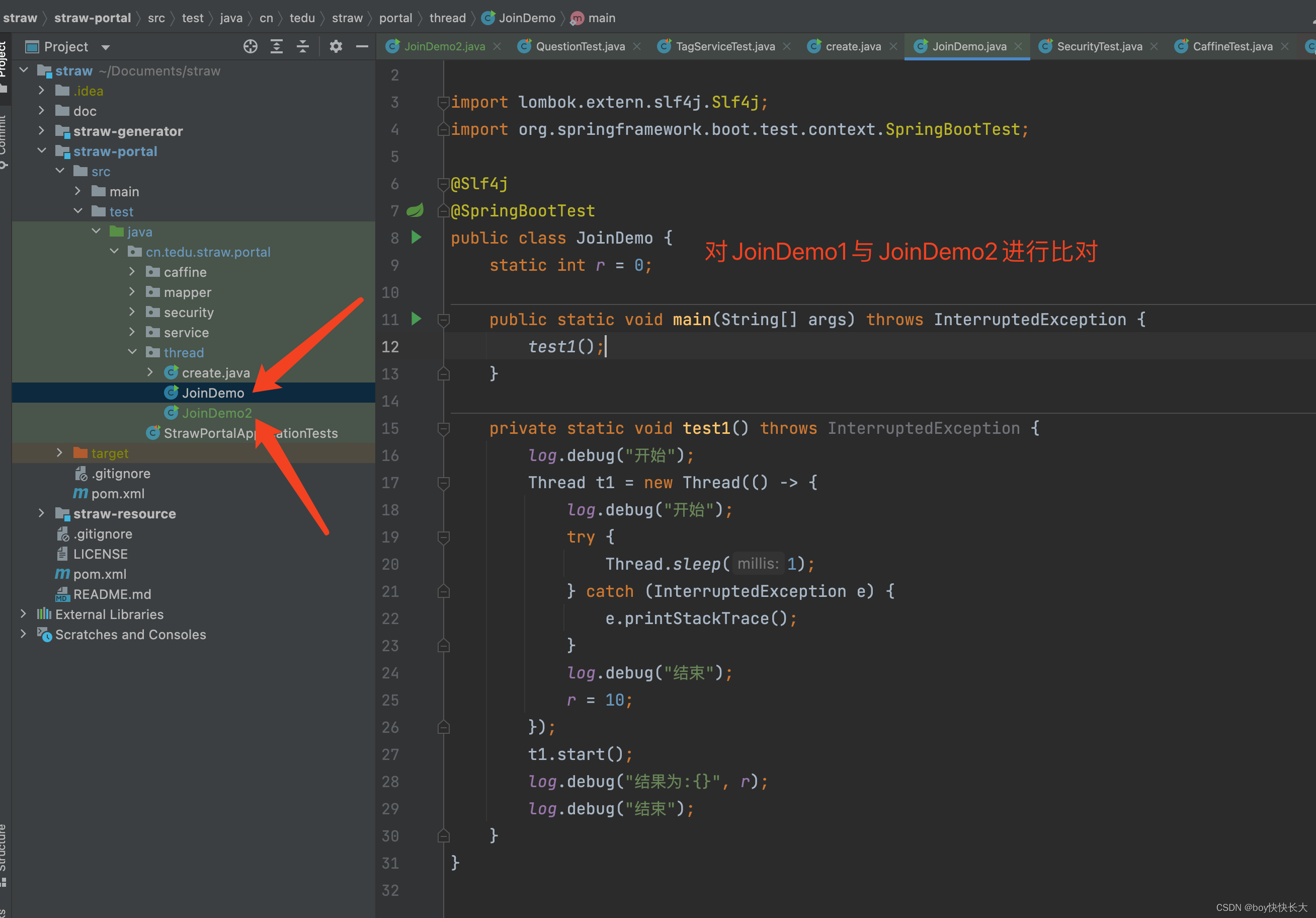
Task: Expand the straw-resource module
Action: pos(41,513)
